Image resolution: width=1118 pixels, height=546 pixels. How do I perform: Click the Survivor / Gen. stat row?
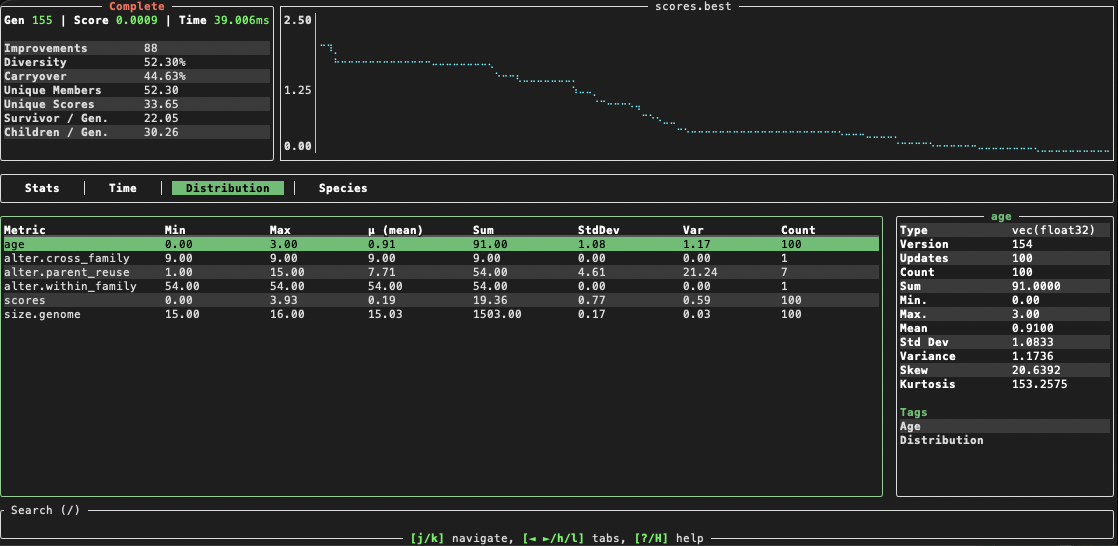[x=137, y=118]
